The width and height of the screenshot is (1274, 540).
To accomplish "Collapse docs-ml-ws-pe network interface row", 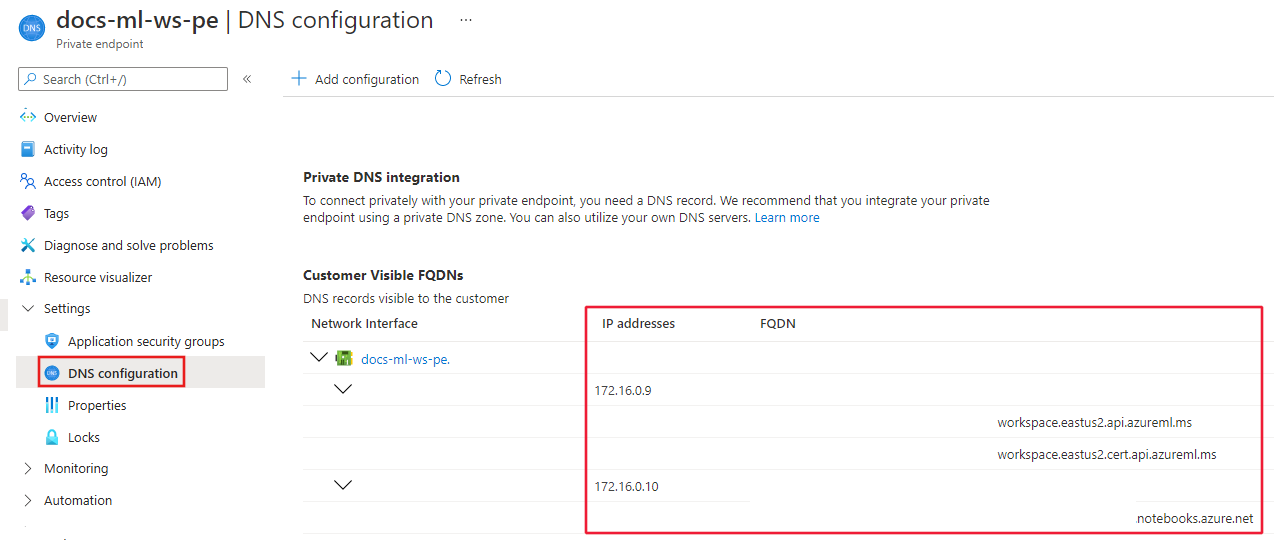I will click(x=319, y=357).
